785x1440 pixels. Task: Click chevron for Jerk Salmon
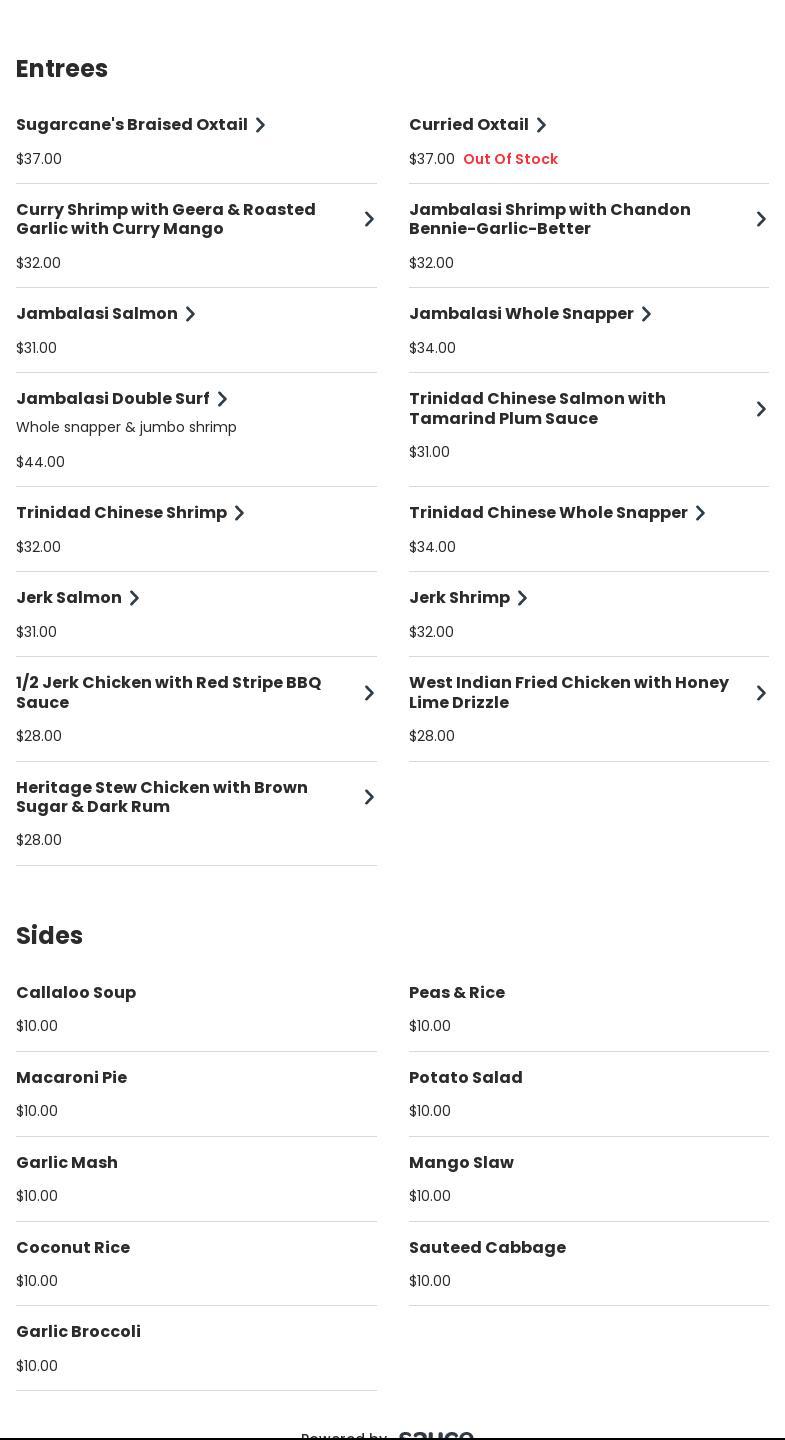point(134,598)
